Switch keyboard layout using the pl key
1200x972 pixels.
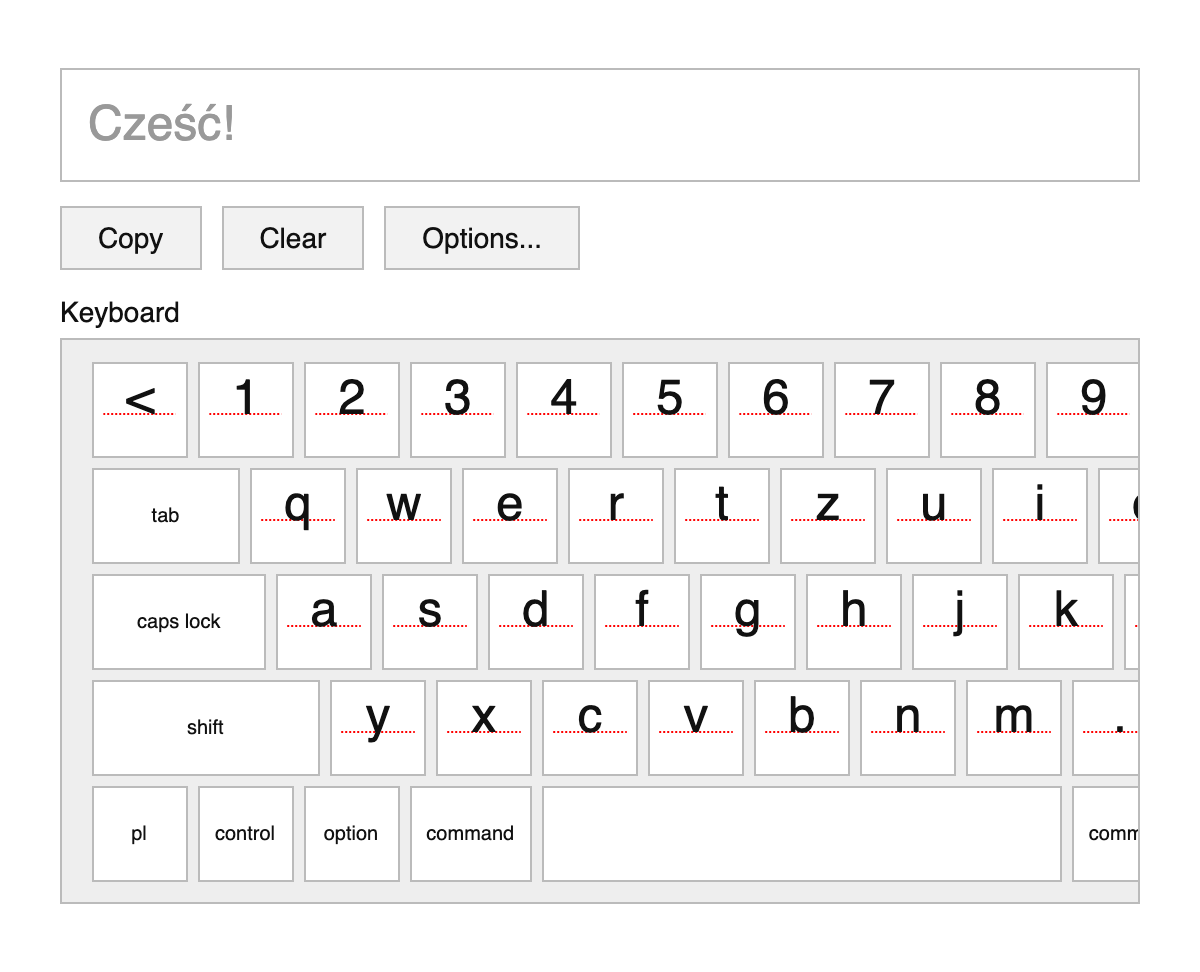pos(139,833)
